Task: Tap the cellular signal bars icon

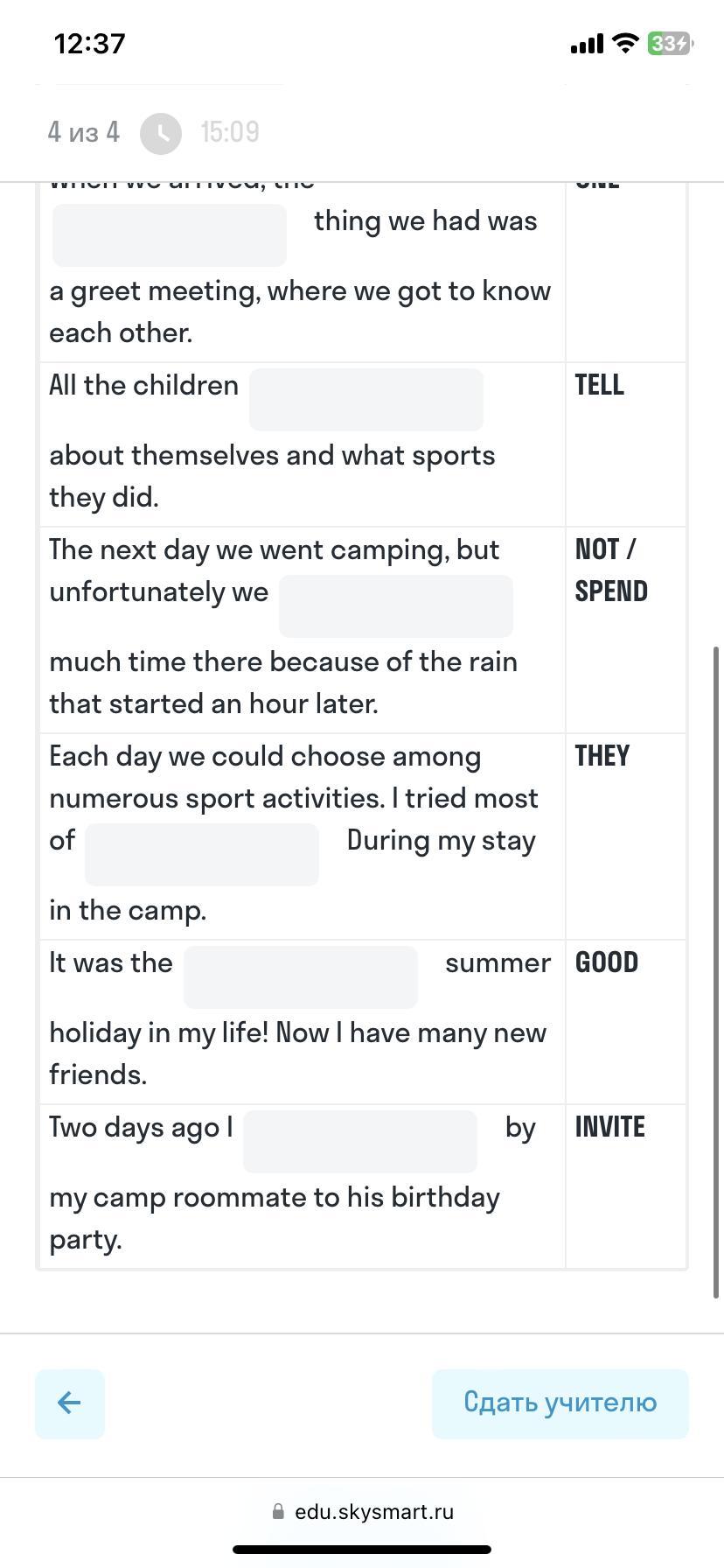Action: (587, 44)
